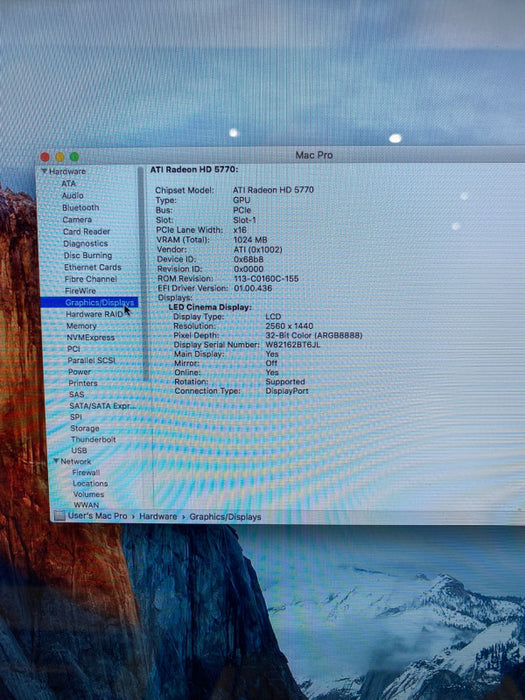Image resolution: width=525 pixels, height=700 pixels.
Task: Click the Pixel Depth 32-Bit Color value
Action: click(x=314, y=335)
